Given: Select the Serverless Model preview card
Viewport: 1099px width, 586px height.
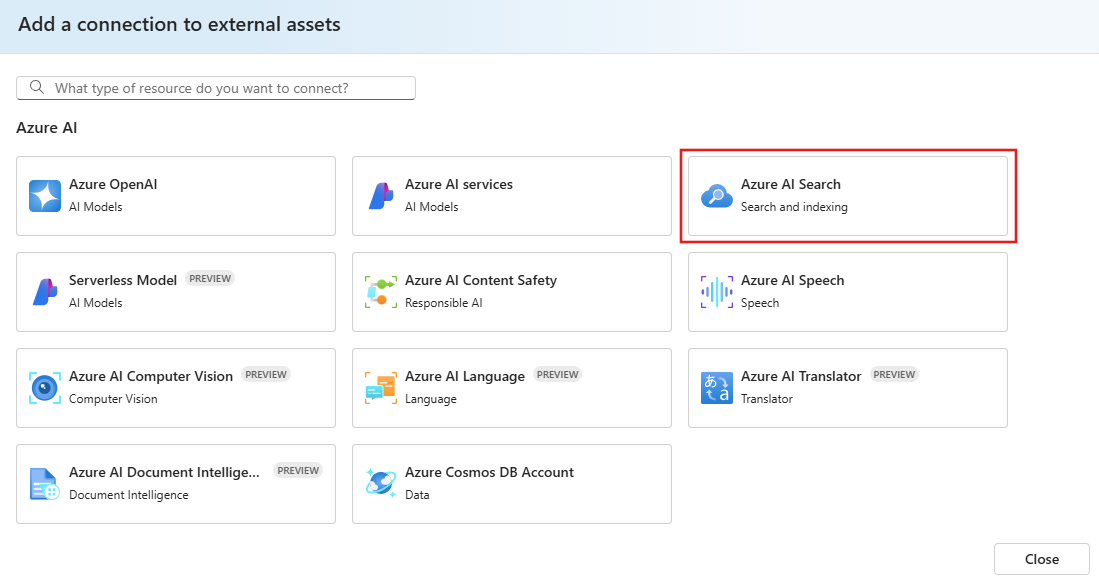Looking at the screenshot, I should pos(176,291).
